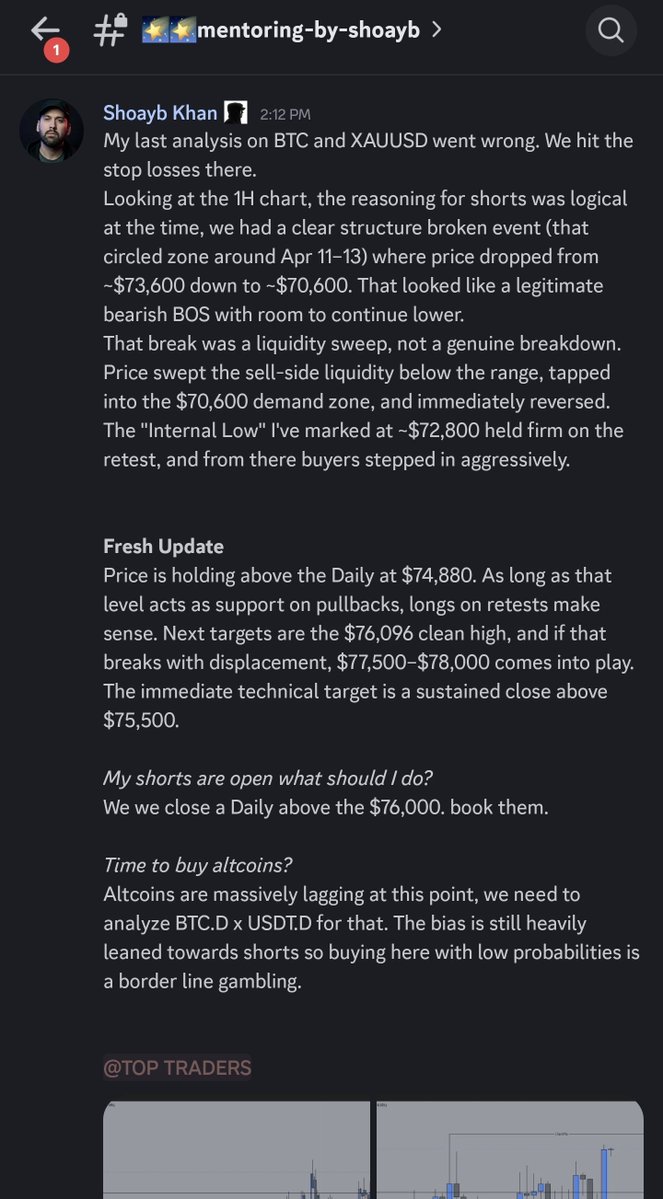This screenshot has width=663, height=1199.
Task: Tap the back arrow icon
Action: (x=45, y=30)
